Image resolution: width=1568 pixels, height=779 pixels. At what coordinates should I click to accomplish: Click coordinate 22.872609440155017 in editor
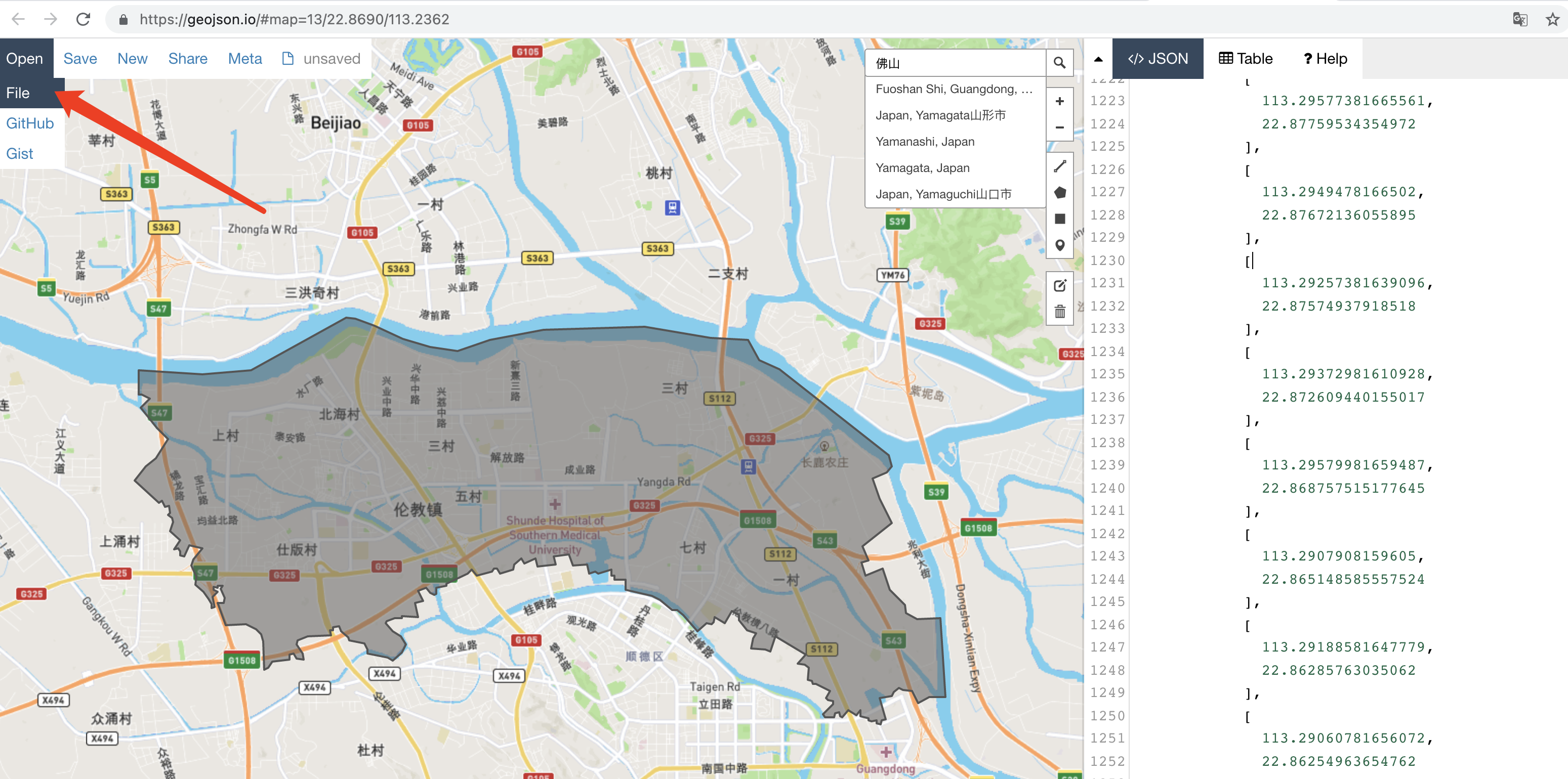coord(1343,397)
